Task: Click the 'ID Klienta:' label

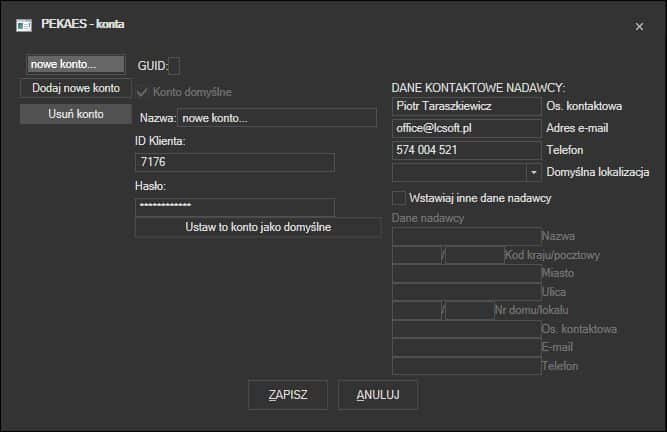Action: (160, 141)
